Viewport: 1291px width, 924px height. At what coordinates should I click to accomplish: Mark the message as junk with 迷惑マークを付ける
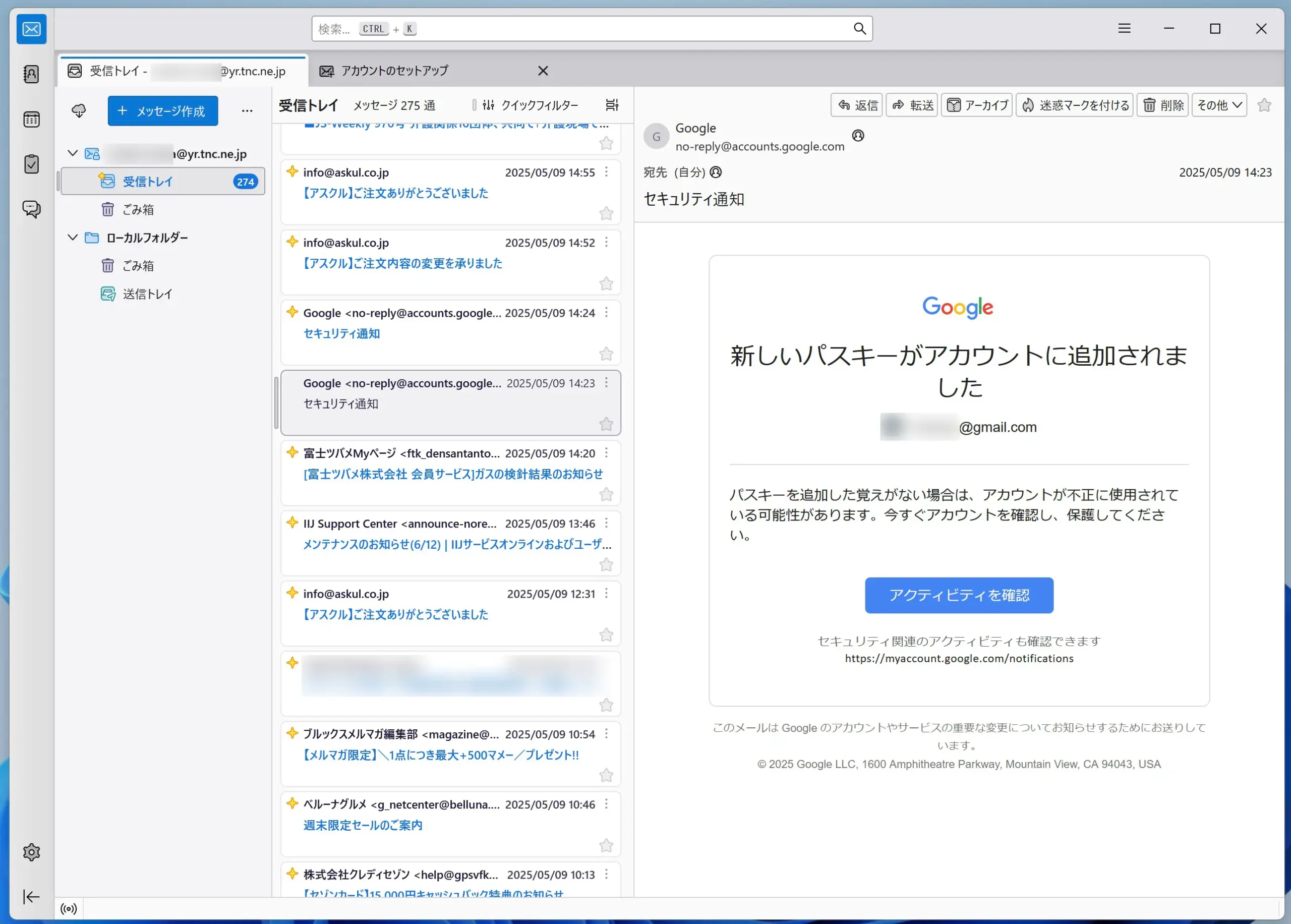(1074, 105)
